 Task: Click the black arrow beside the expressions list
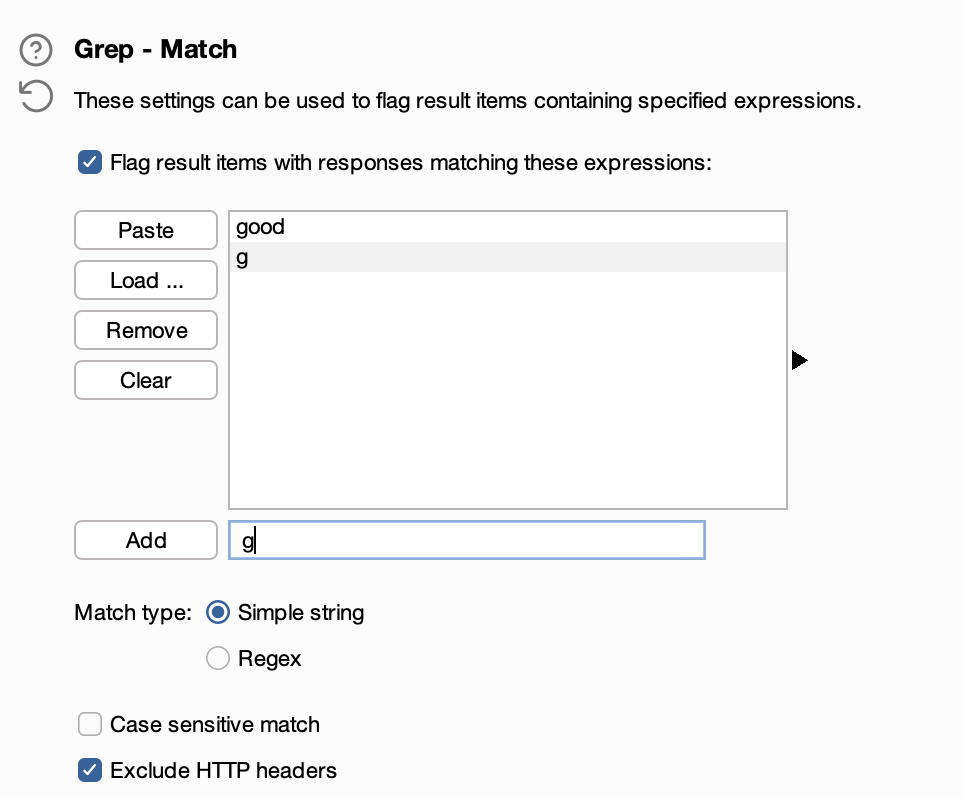tap(799, 360)
